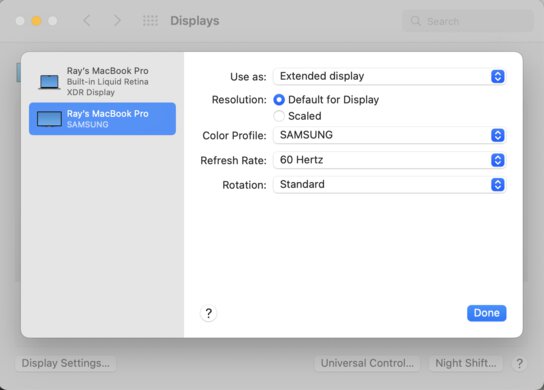Click the magnifying glass search icon
This screenshot has width=544, height=390.
point(416,21)
